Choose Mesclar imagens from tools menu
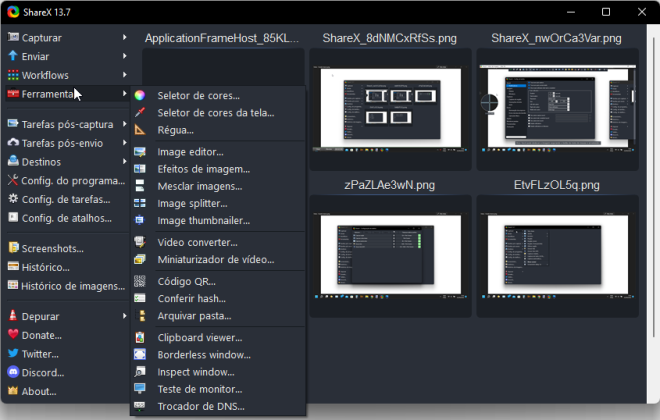Screen dimensions: 660x420 218,186
